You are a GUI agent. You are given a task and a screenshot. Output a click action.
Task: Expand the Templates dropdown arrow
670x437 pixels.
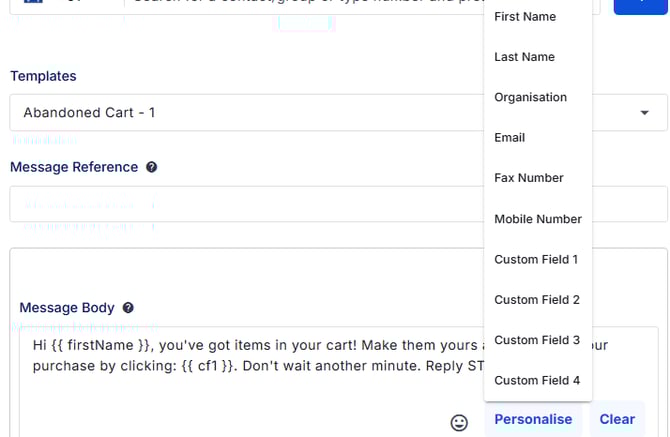(644, 113)
